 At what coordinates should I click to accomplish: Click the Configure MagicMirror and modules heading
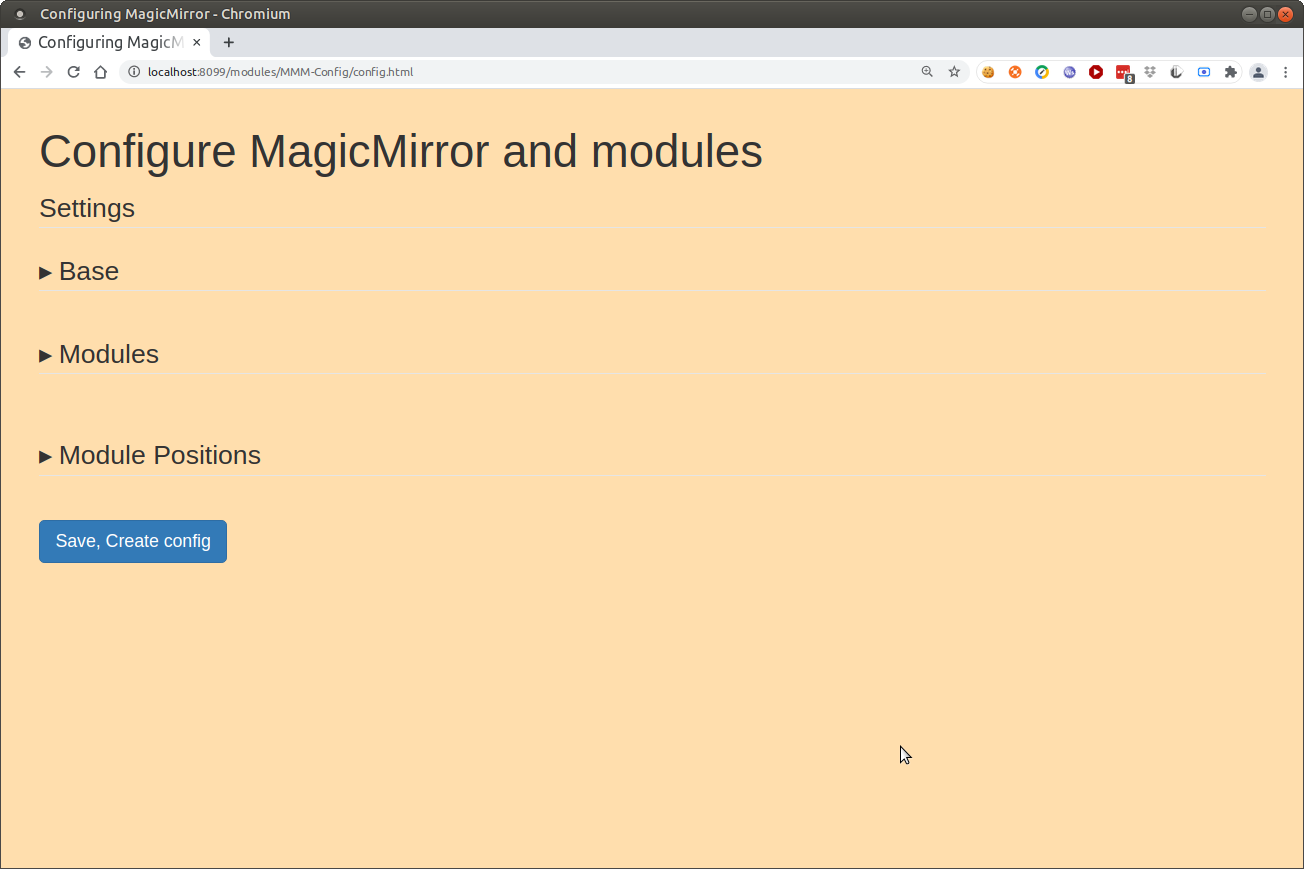401,152
